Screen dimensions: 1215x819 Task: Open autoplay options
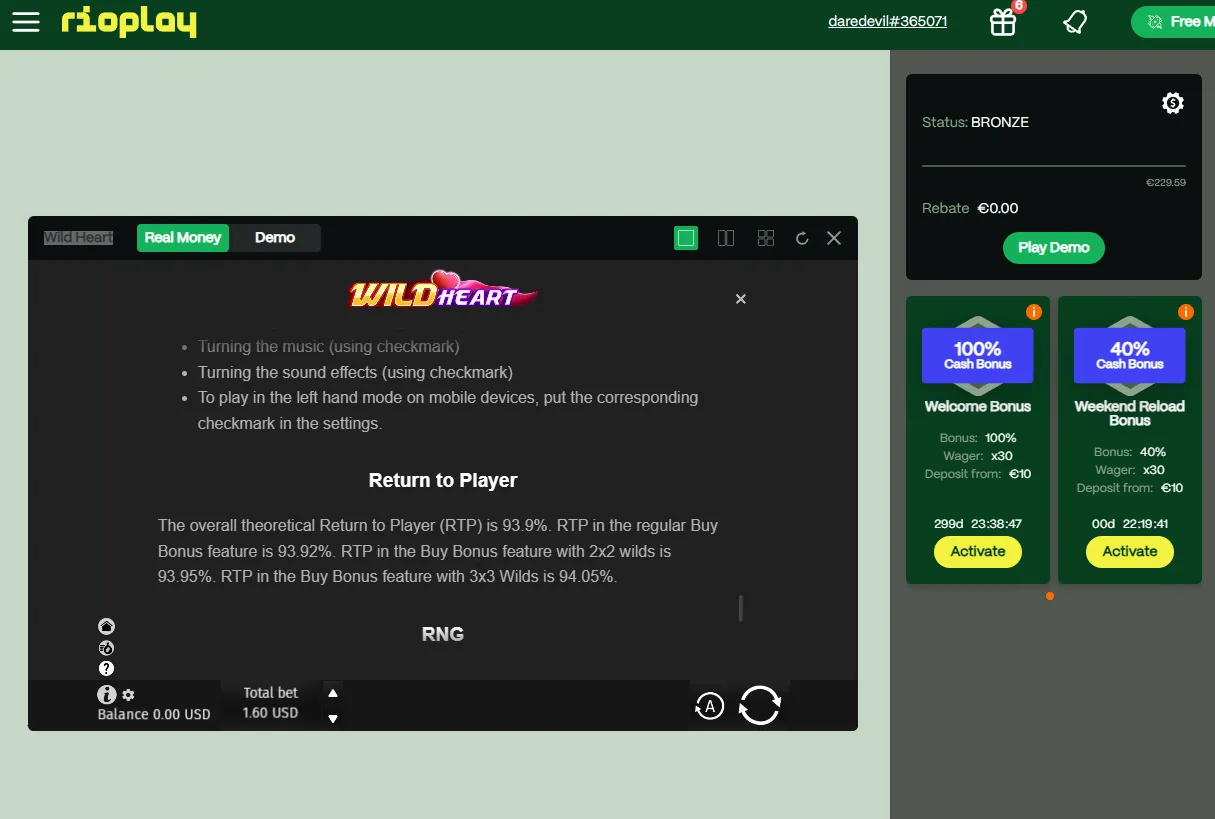[x=709, y=707]
